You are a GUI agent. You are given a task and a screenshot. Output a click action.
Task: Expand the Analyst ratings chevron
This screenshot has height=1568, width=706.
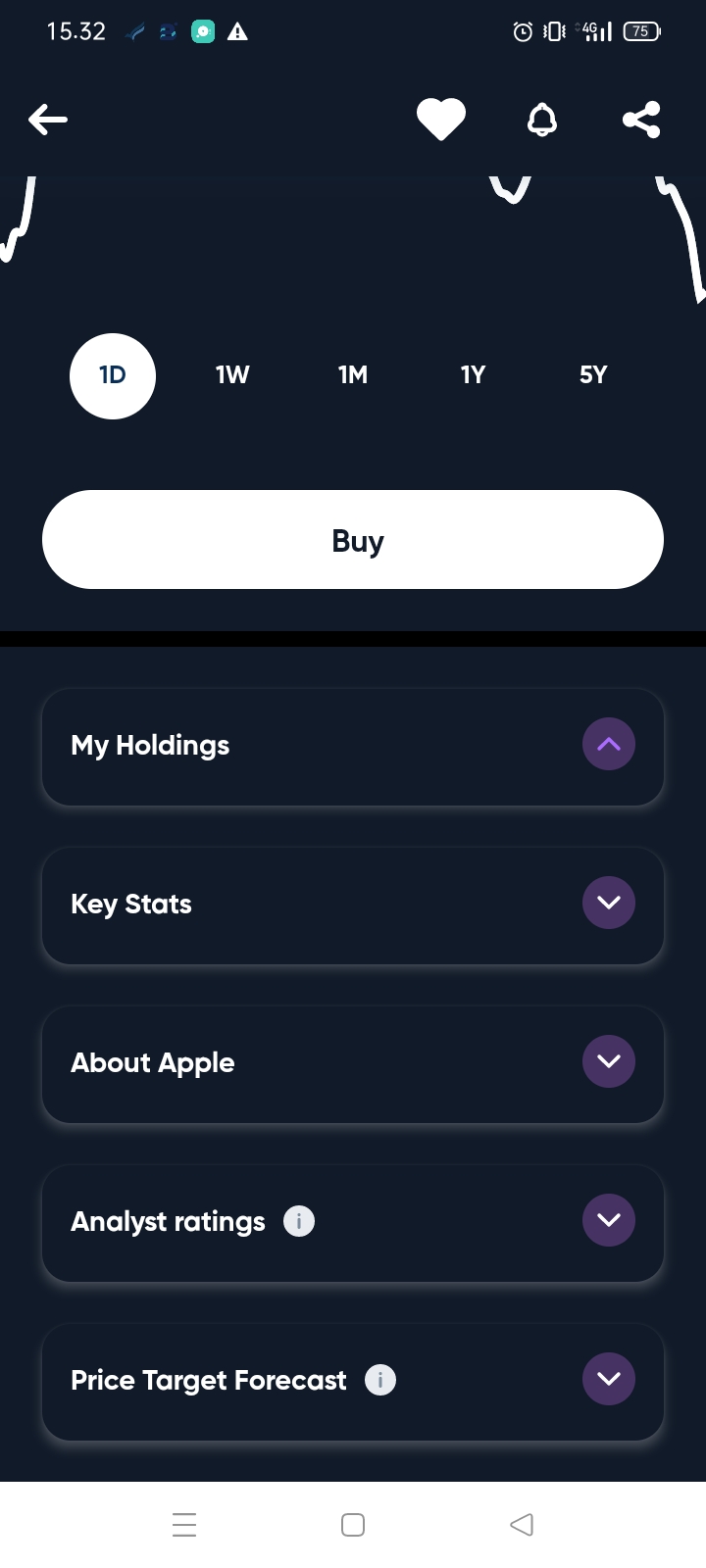tap(609, 1220)
